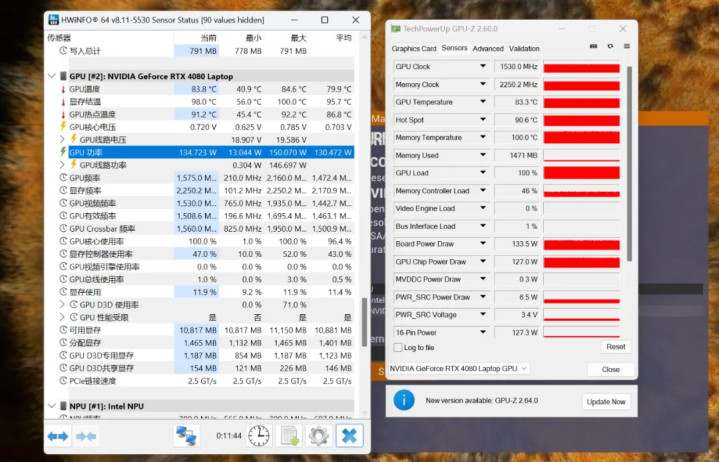Open the GPU Clock sensor dropdown
This screenshot has width=719, height=462.
pyautogui.click(x=483, y=66)
